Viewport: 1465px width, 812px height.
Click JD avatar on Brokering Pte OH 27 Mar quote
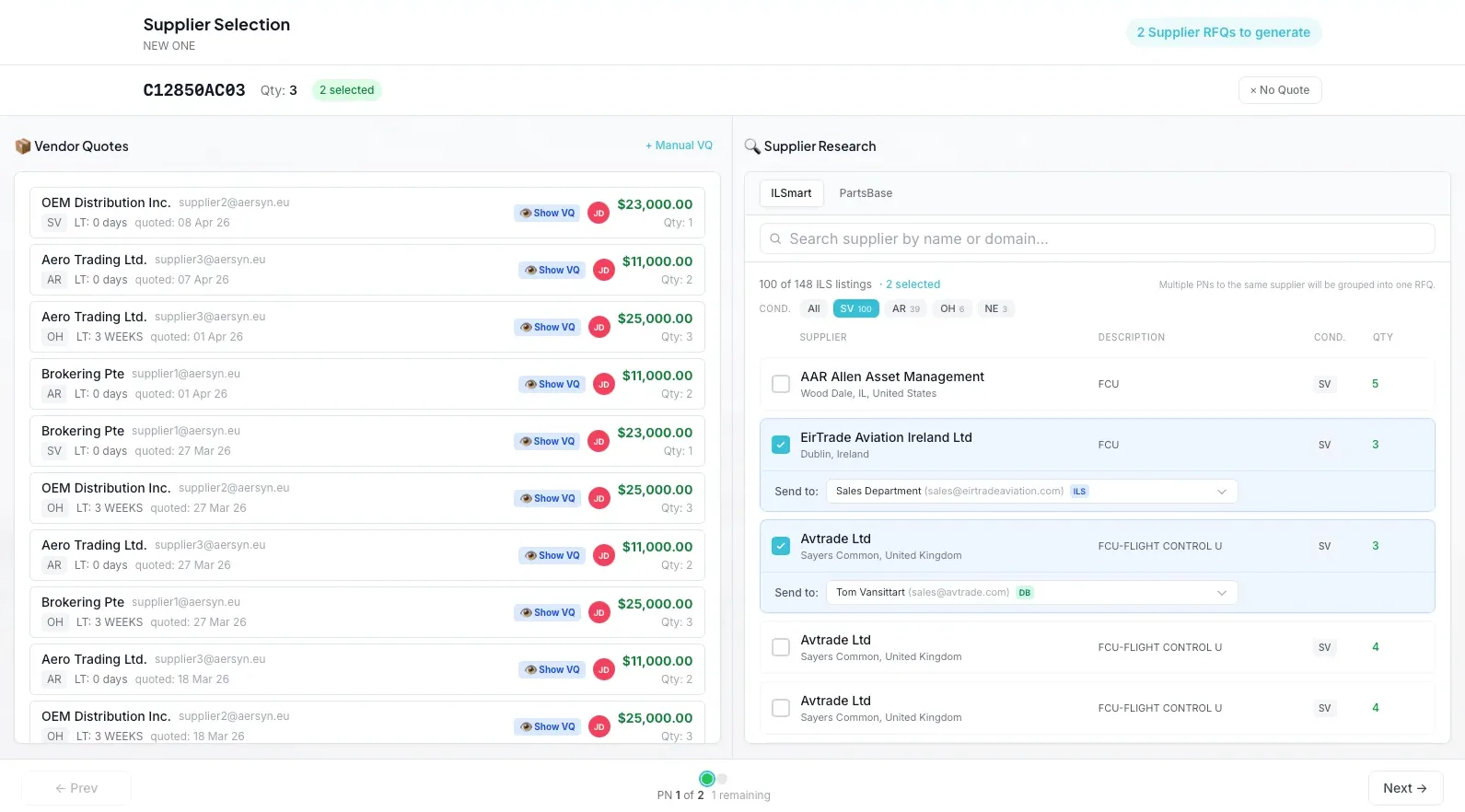pyautogui.click(x=599, y=612)
